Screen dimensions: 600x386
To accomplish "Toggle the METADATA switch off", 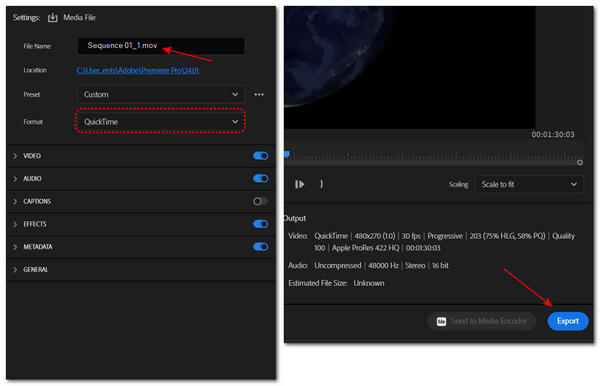I will 261,247.
